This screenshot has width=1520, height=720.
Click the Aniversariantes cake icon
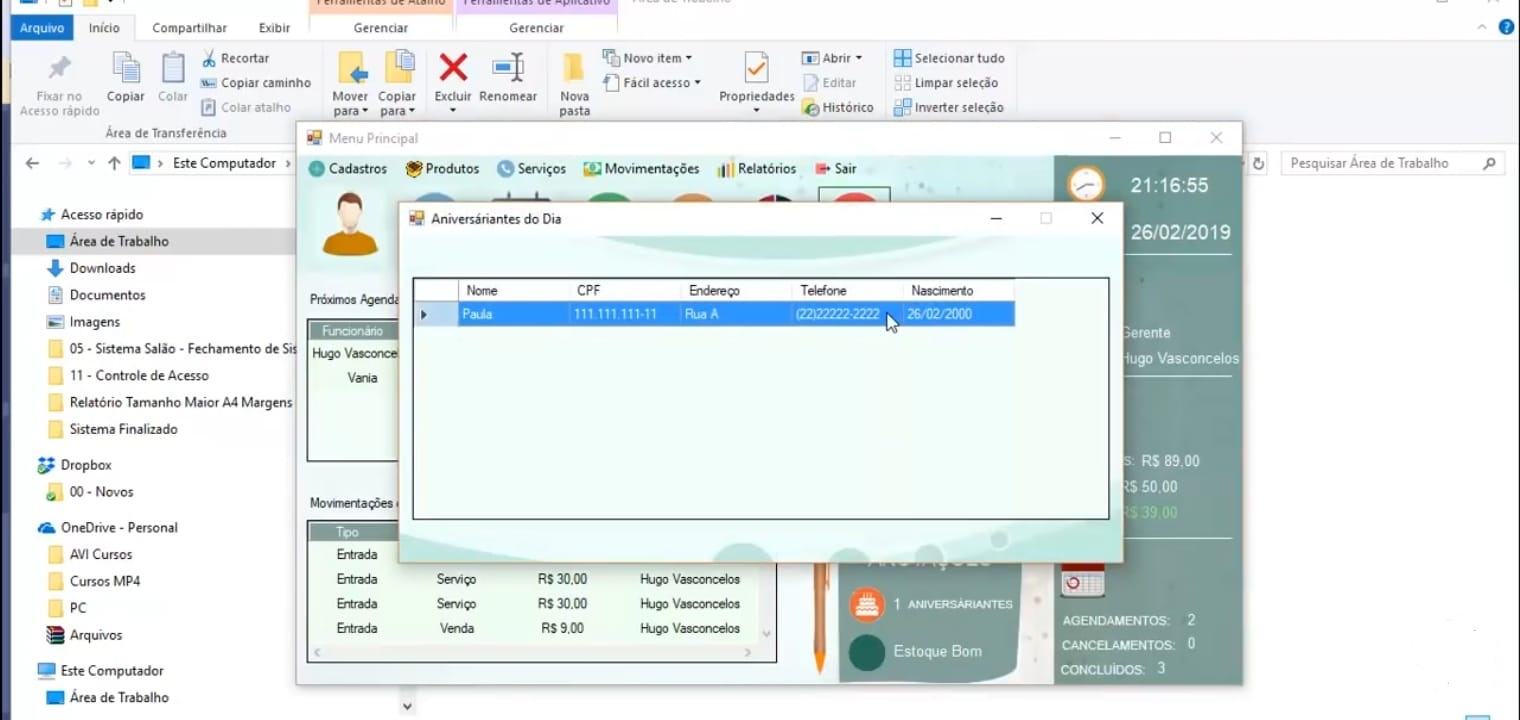point(867,604)
